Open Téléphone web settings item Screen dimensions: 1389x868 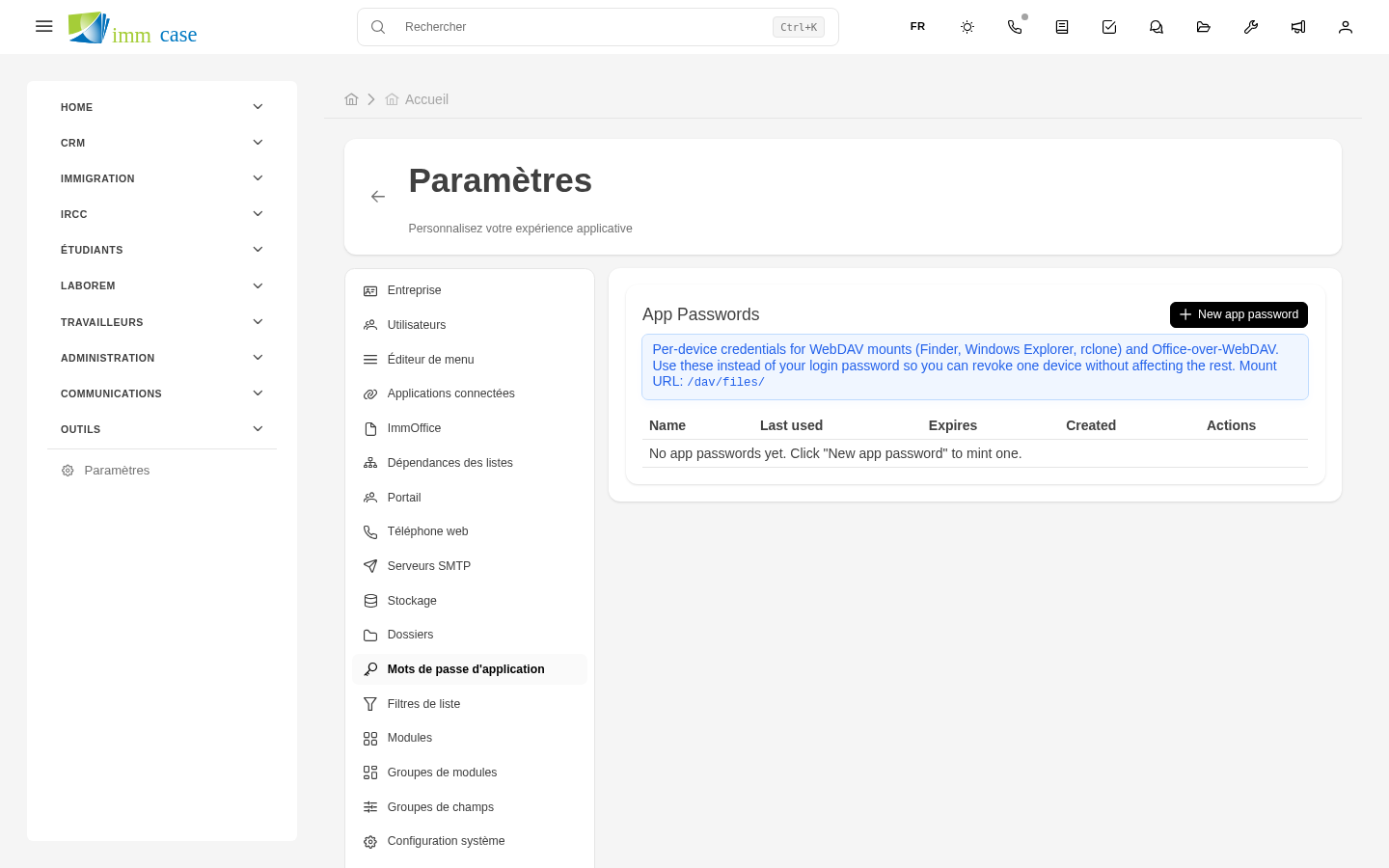pyautogui.click(x=470, y=531)
